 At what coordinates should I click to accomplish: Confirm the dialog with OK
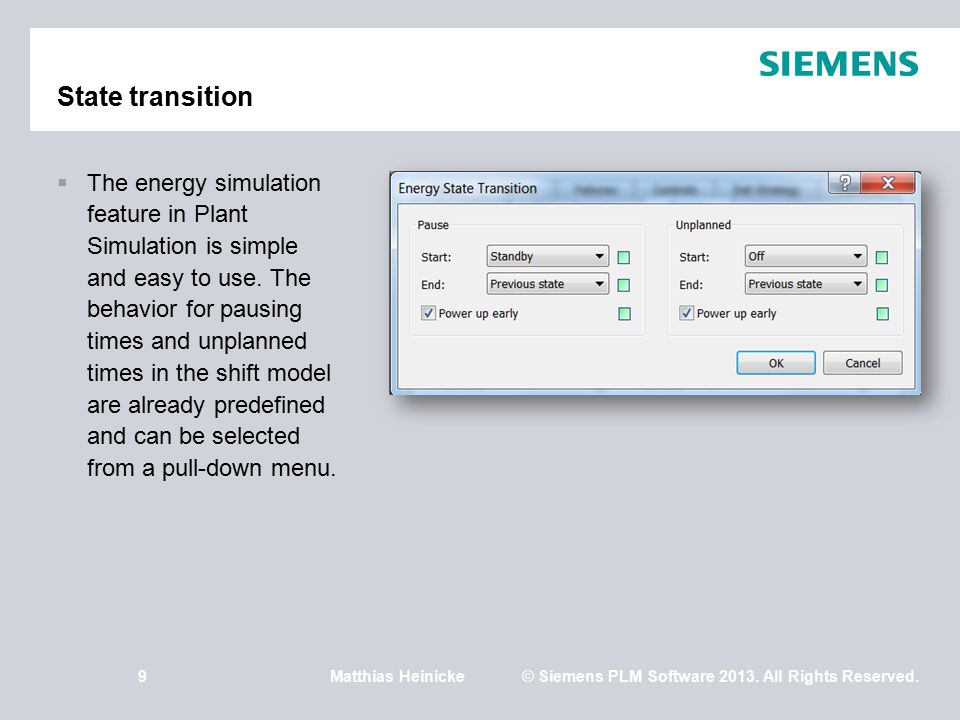[776, 363]
